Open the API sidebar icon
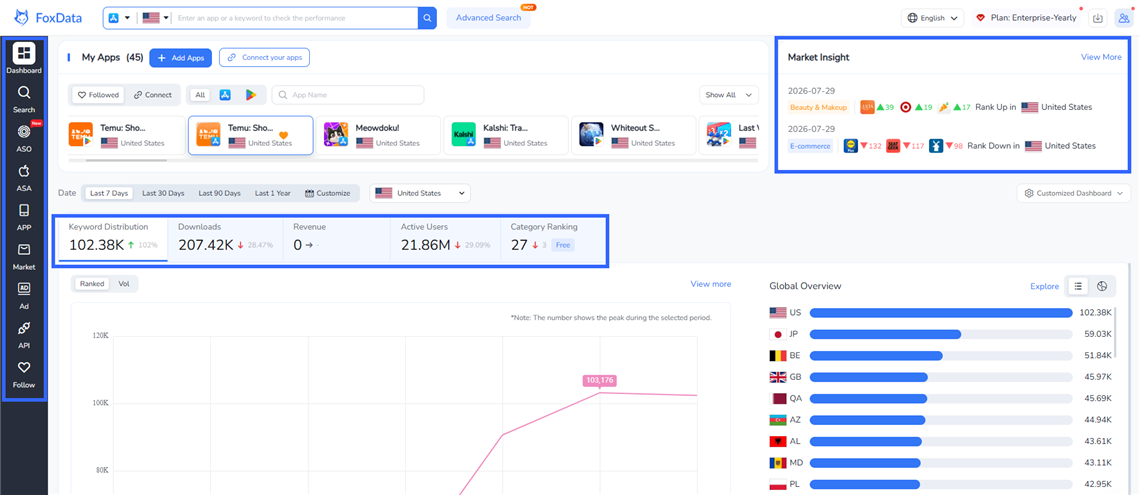 pyautogui.click(x=24, y=329)
